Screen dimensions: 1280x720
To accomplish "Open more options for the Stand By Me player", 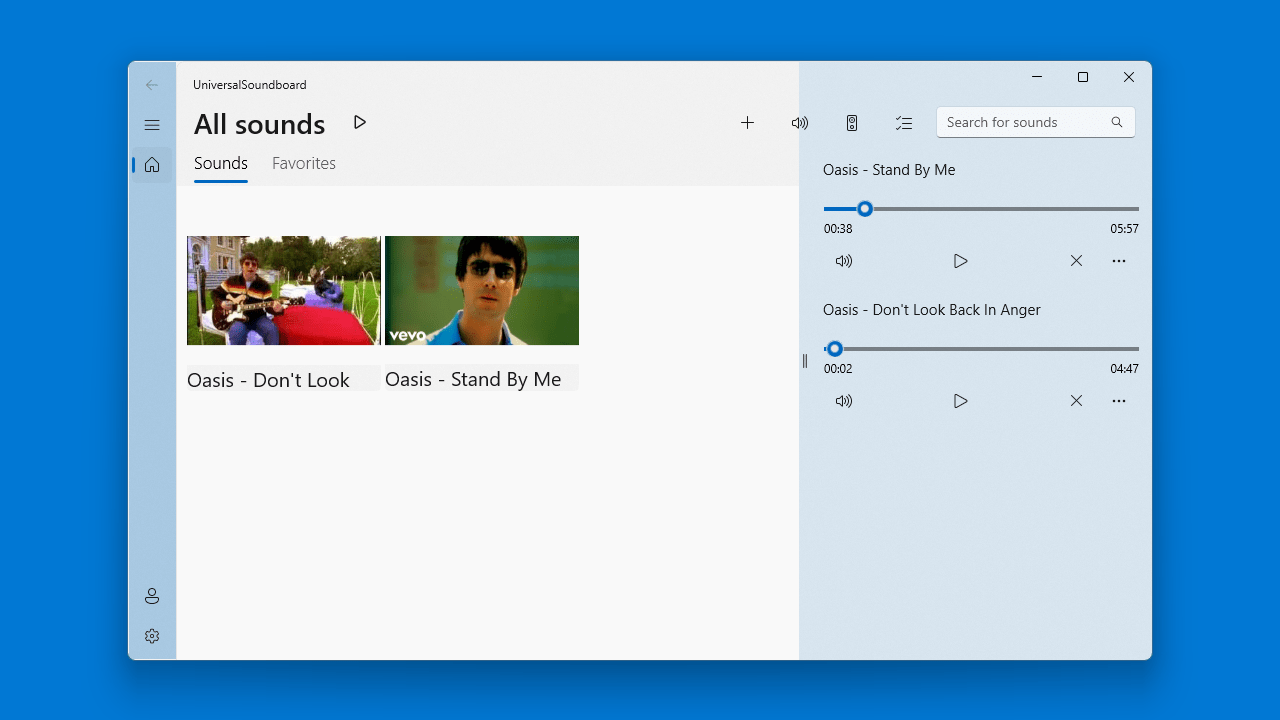I will (x=1119, y=261).
